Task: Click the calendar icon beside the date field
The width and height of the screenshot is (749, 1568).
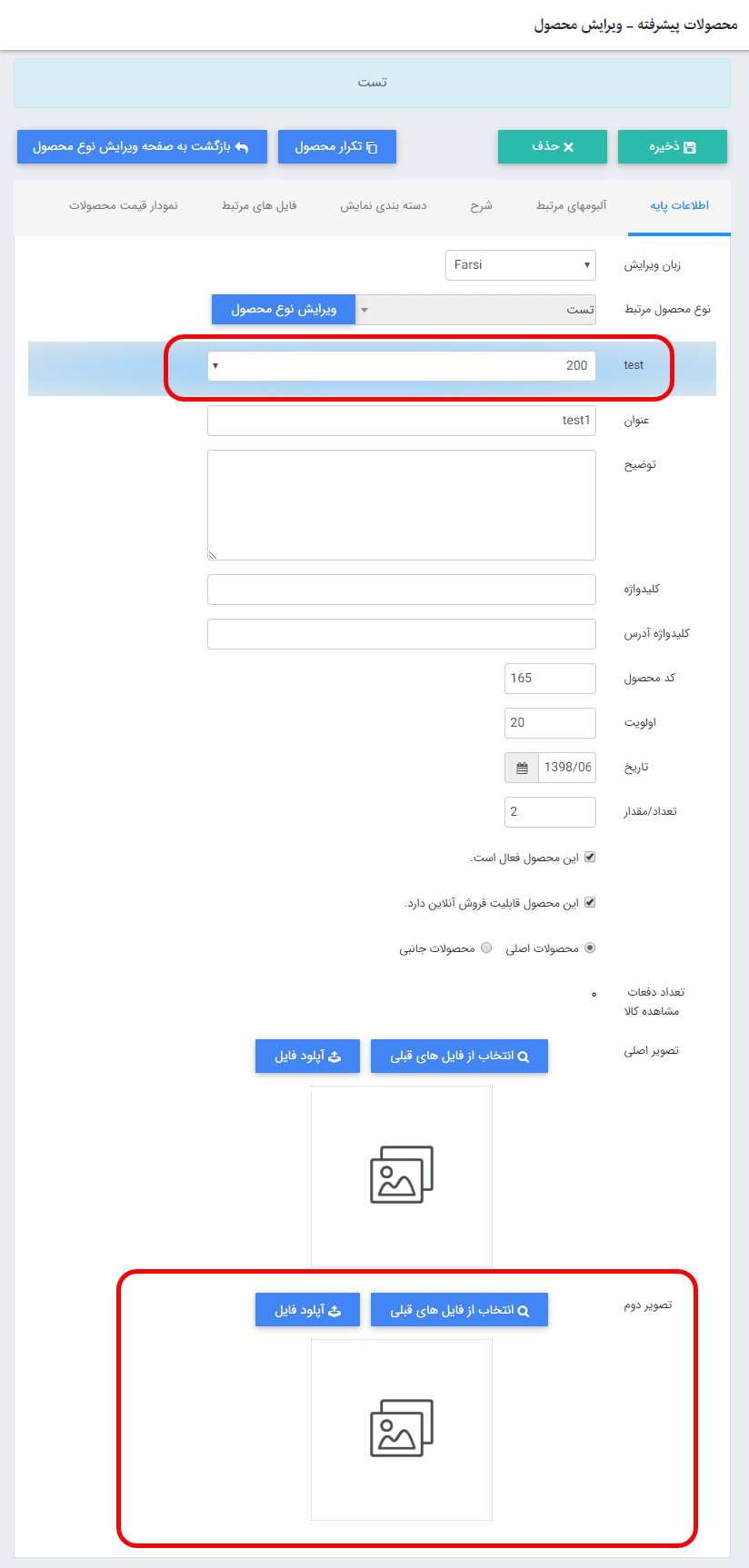Action: click(522, 768)
